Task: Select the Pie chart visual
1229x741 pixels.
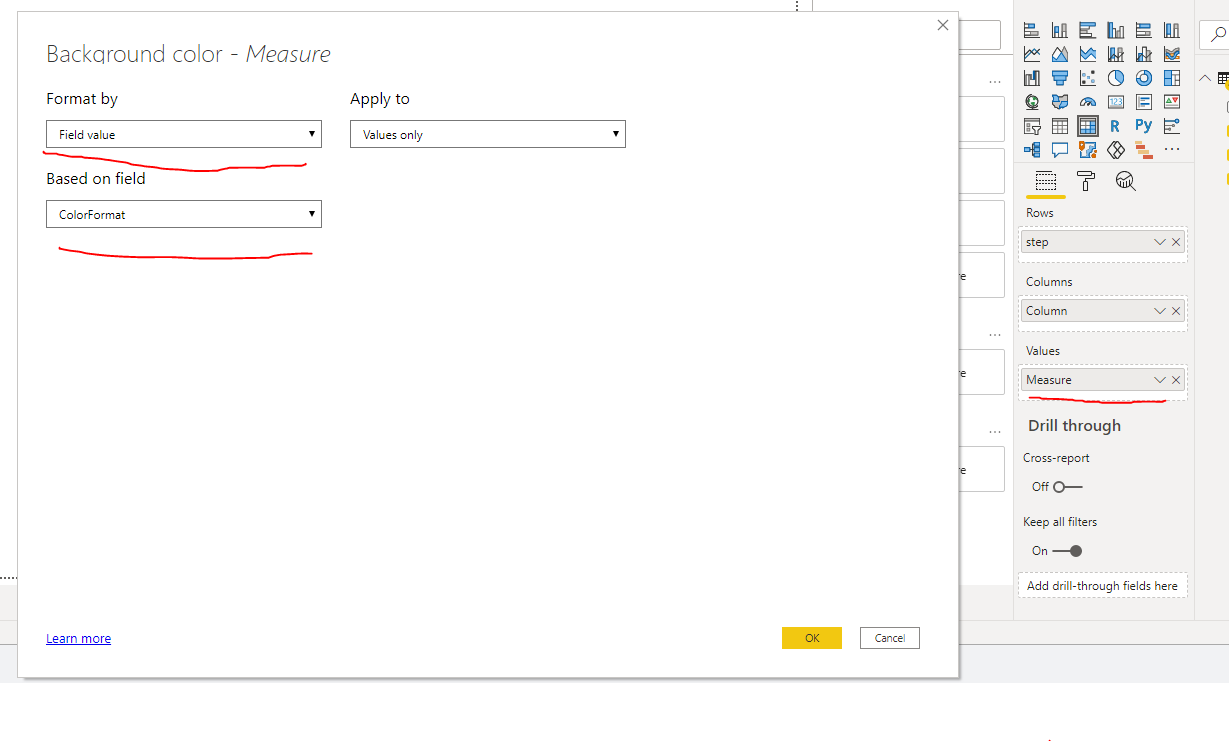Action: (x=1116, y=78)
